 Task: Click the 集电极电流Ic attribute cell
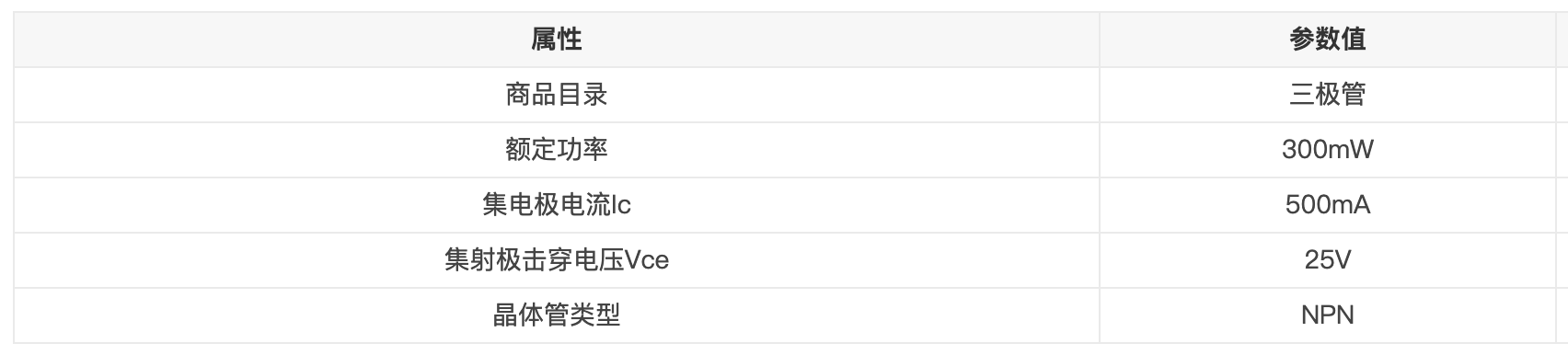click(556, 205)
